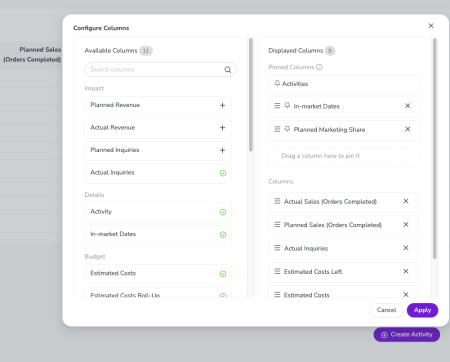Screen dimensions: 450x362
Task: Click Cancel button
Action: click(386, 310)
